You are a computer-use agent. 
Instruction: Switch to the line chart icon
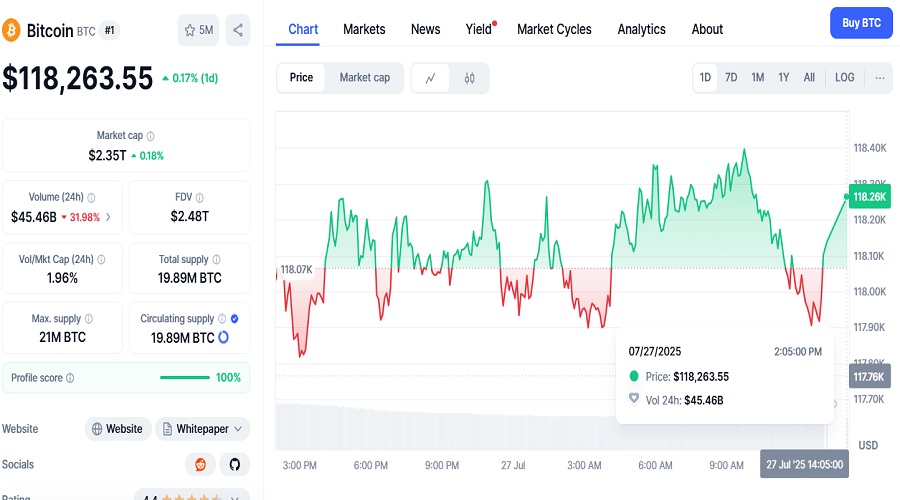click(x=430, y=78)
